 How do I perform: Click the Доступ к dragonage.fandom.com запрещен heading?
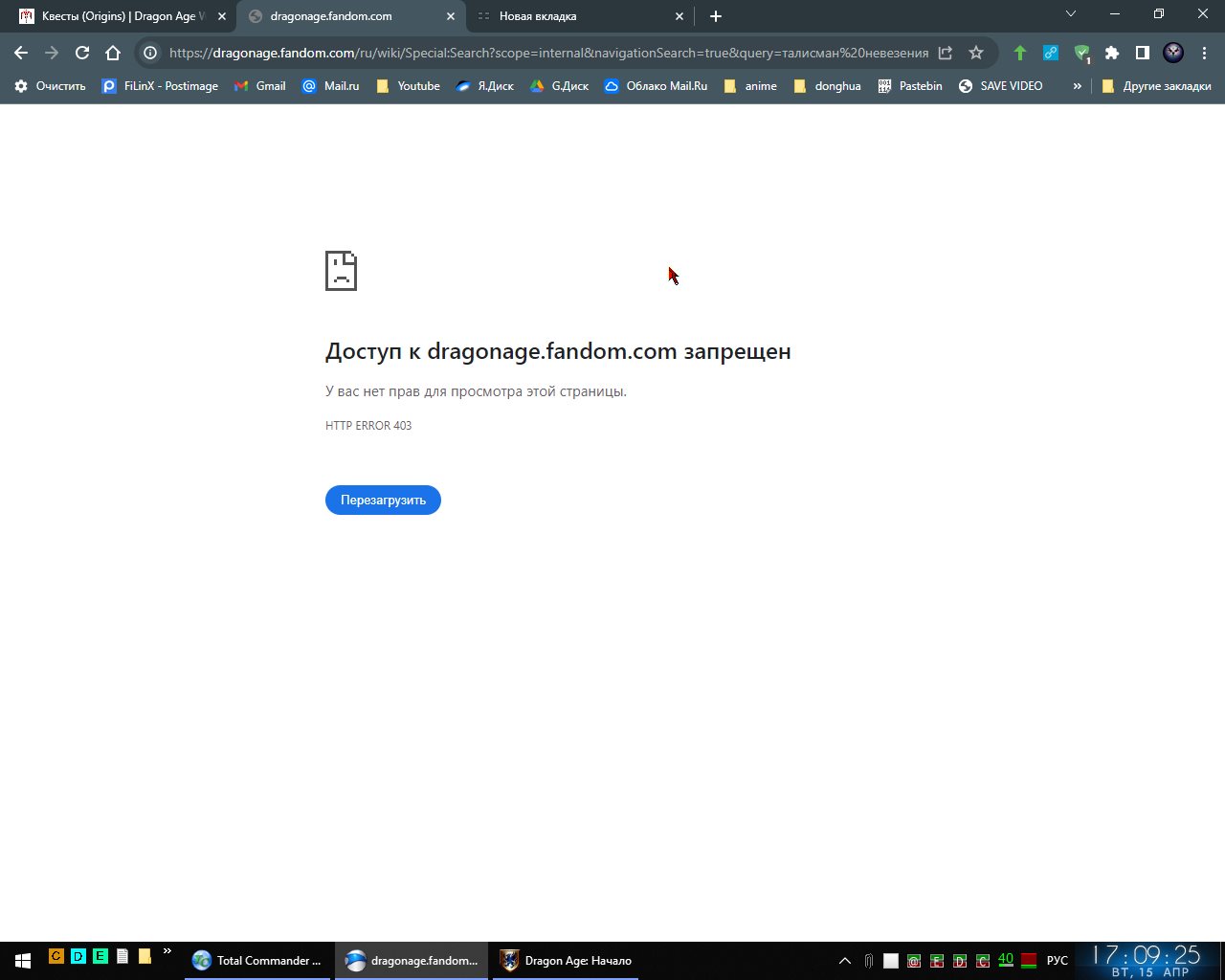(558, 351)
